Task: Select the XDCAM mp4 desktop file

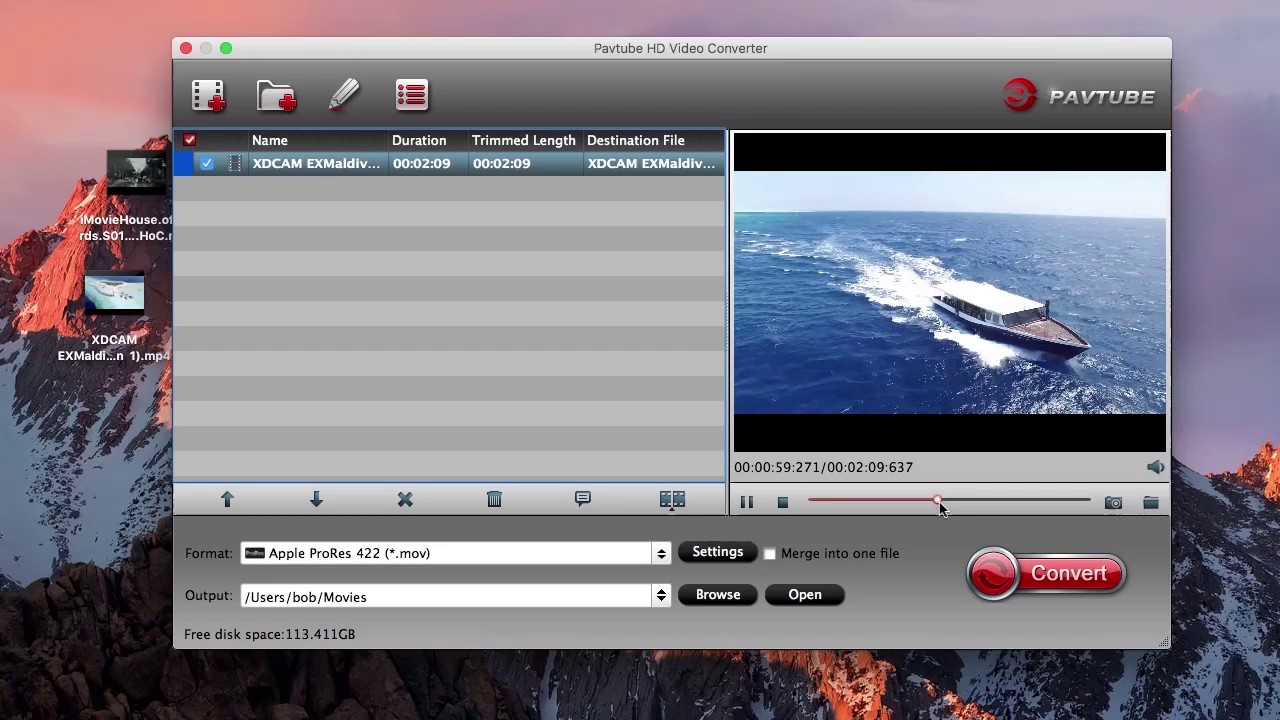Action: [114, 318]
